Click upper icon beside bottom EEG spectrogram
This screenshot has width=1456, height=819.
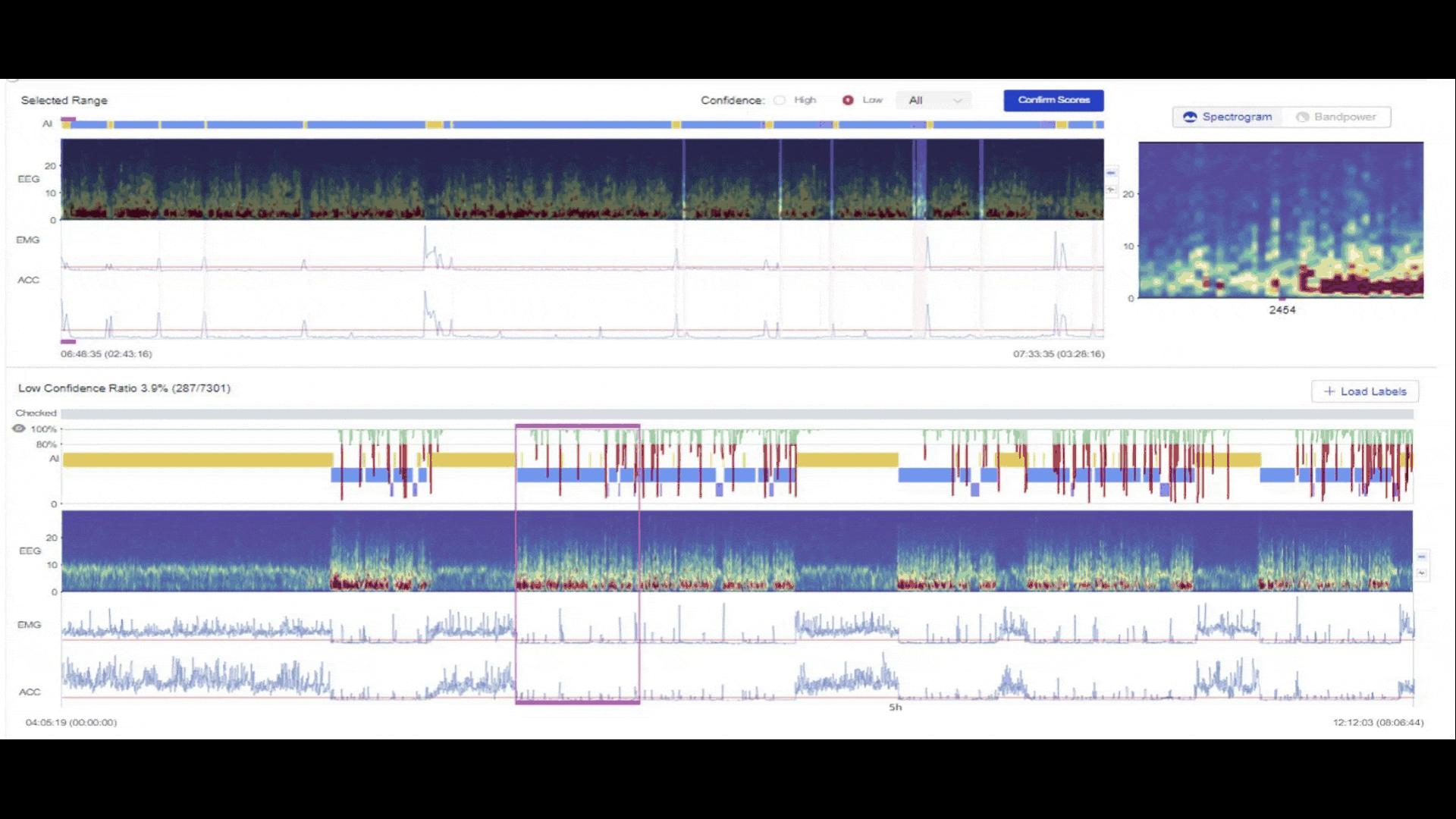(x=1422, y=557)
